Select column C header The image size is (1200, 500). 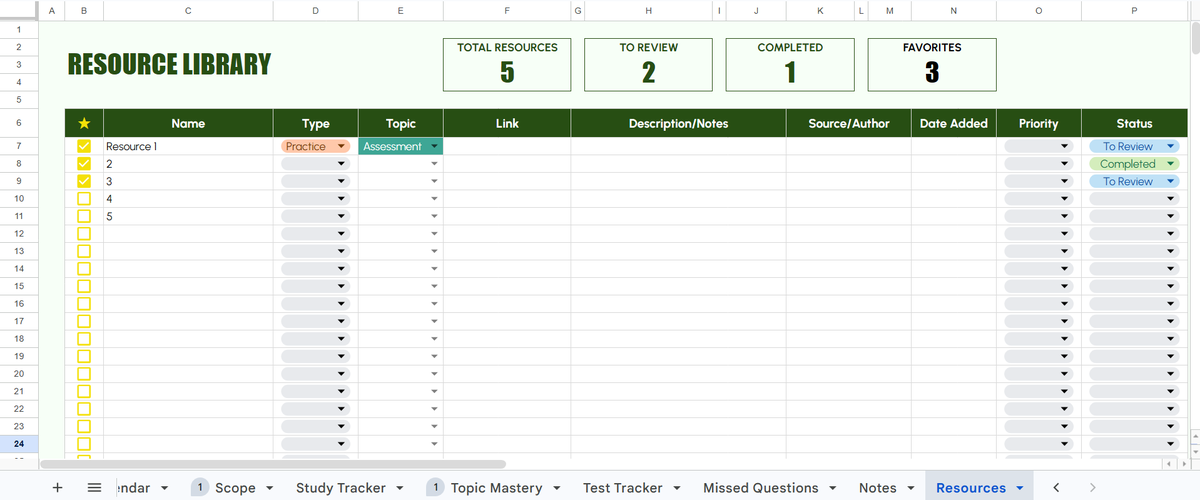188,10
